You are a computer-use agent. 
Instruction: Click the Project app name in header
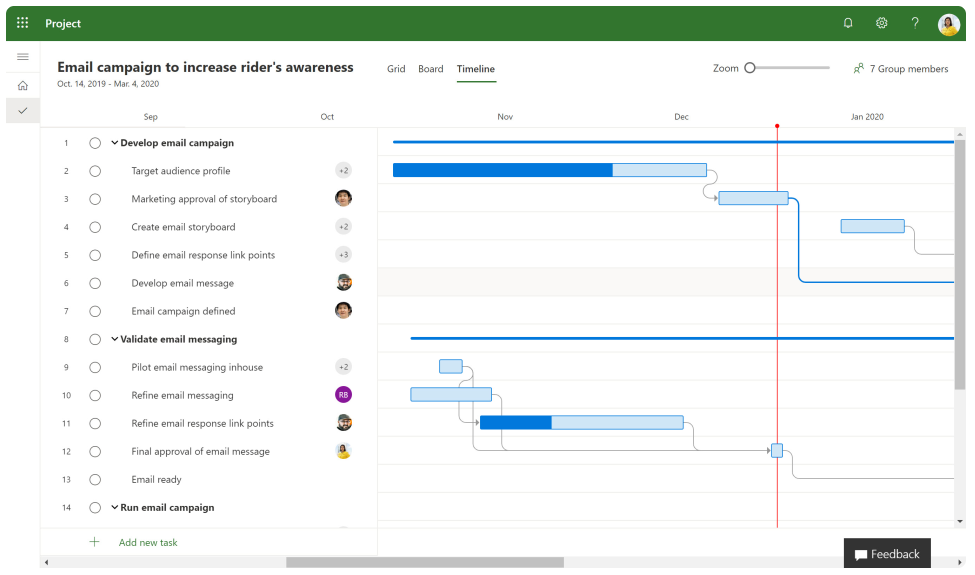point(63,23)
